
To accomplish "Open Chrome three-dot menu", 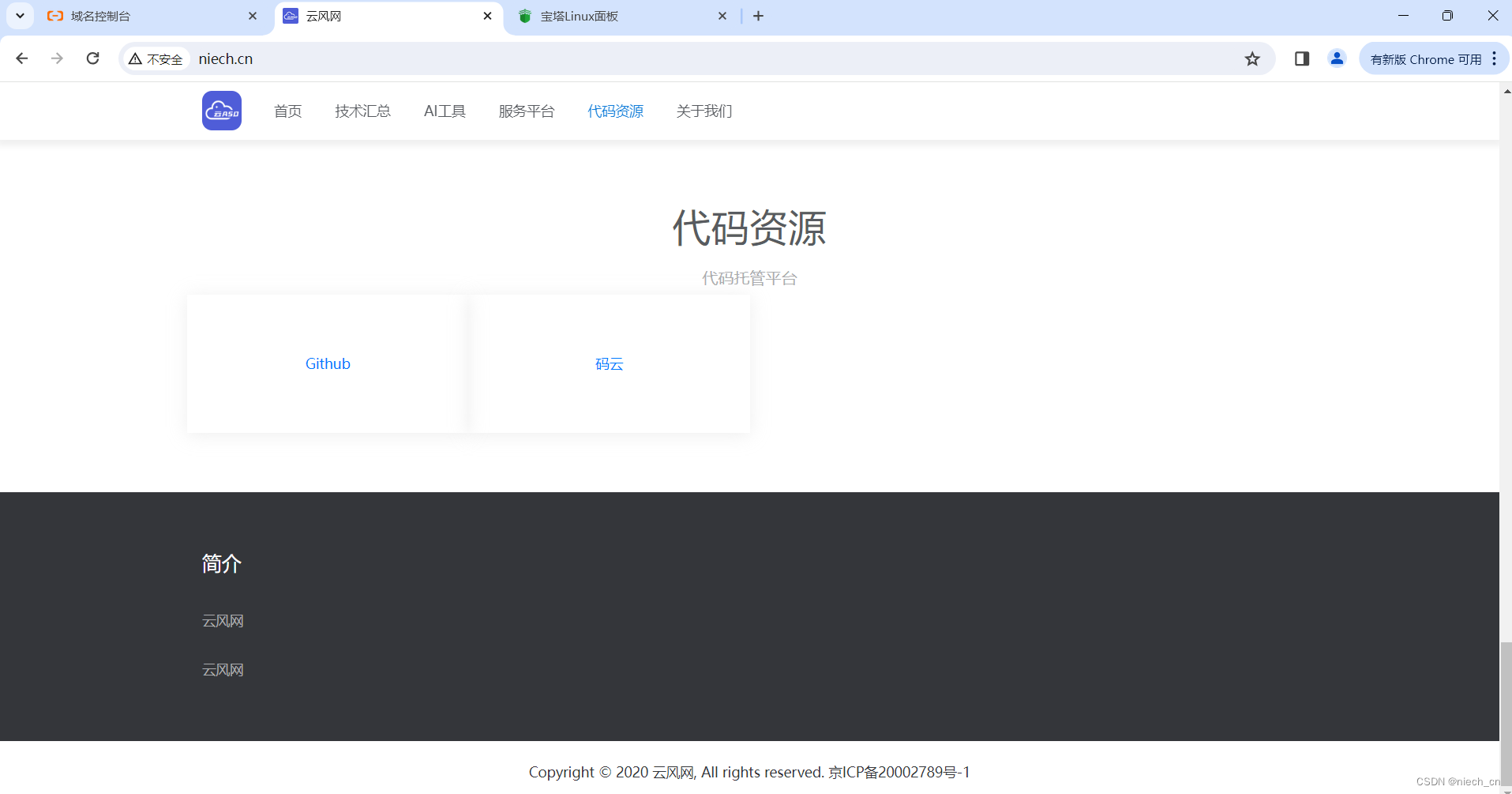I will click(1495, 58).
